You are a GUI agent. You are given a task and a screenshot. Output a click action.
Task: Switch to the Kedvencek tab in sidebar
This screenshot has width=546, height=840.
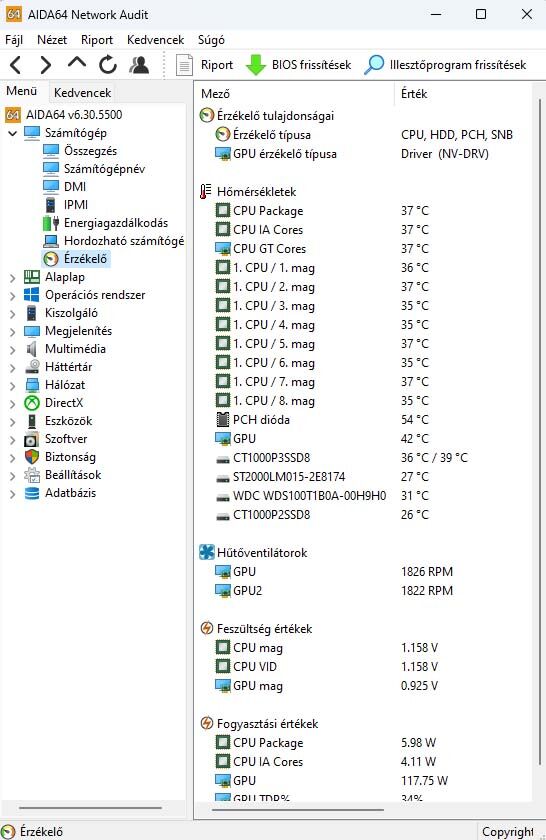click(x=83, y=93)
